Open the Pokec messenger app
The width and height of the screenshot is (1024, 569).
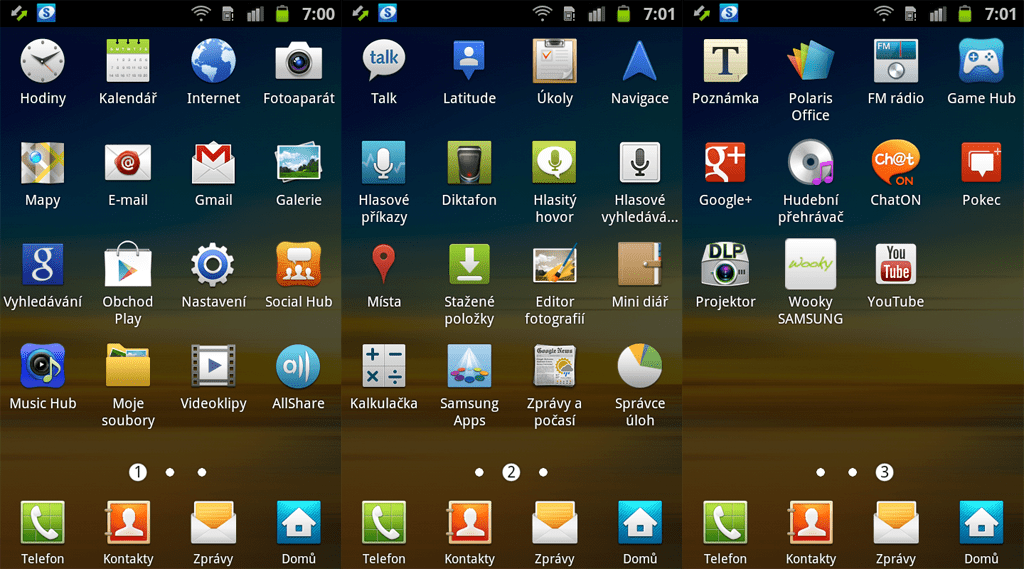tap(981, 163)
